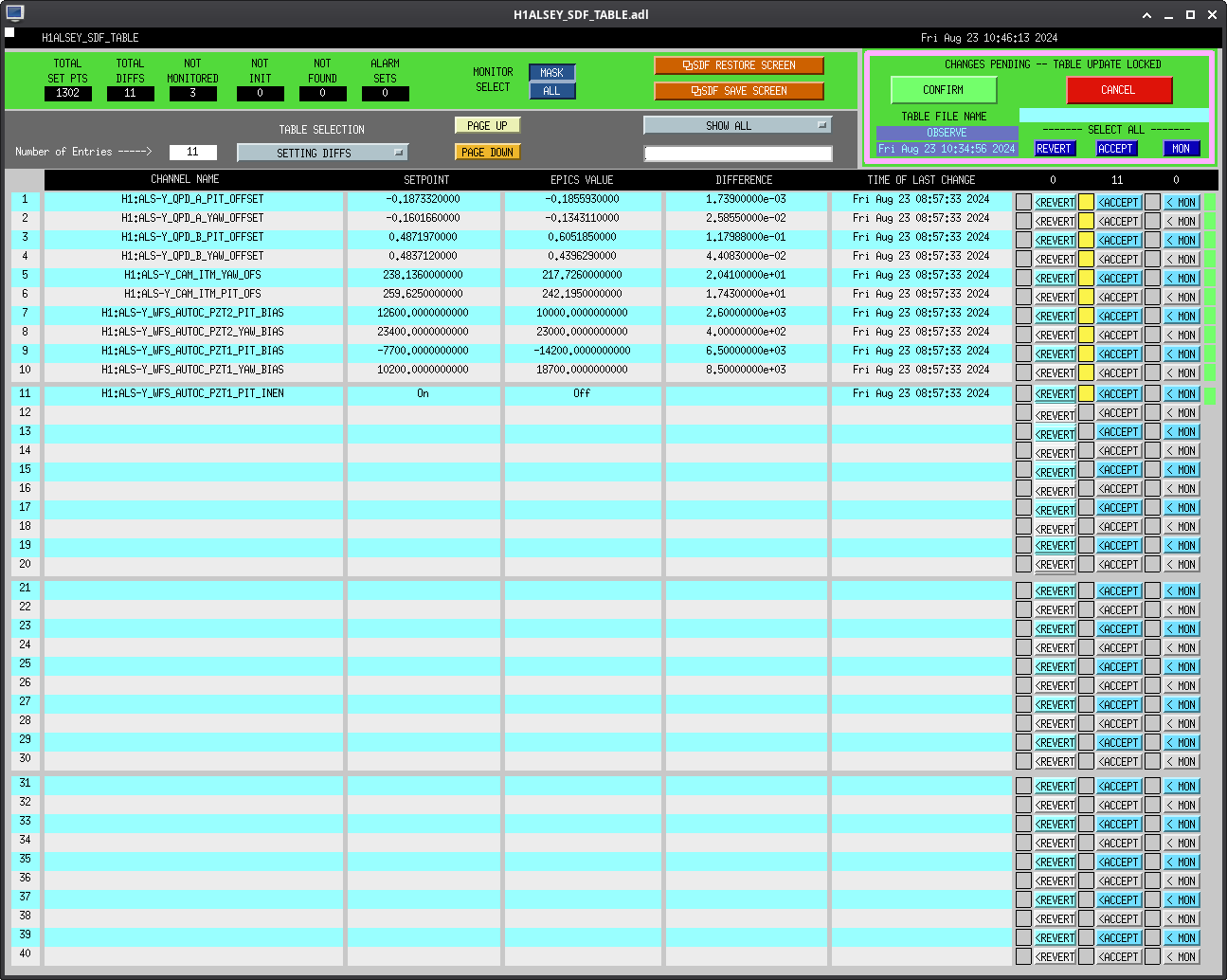This screenshot has height=980, width=1227.
Task: Toggle revert checkbox for row 31
Action: tap(1023, 786)
